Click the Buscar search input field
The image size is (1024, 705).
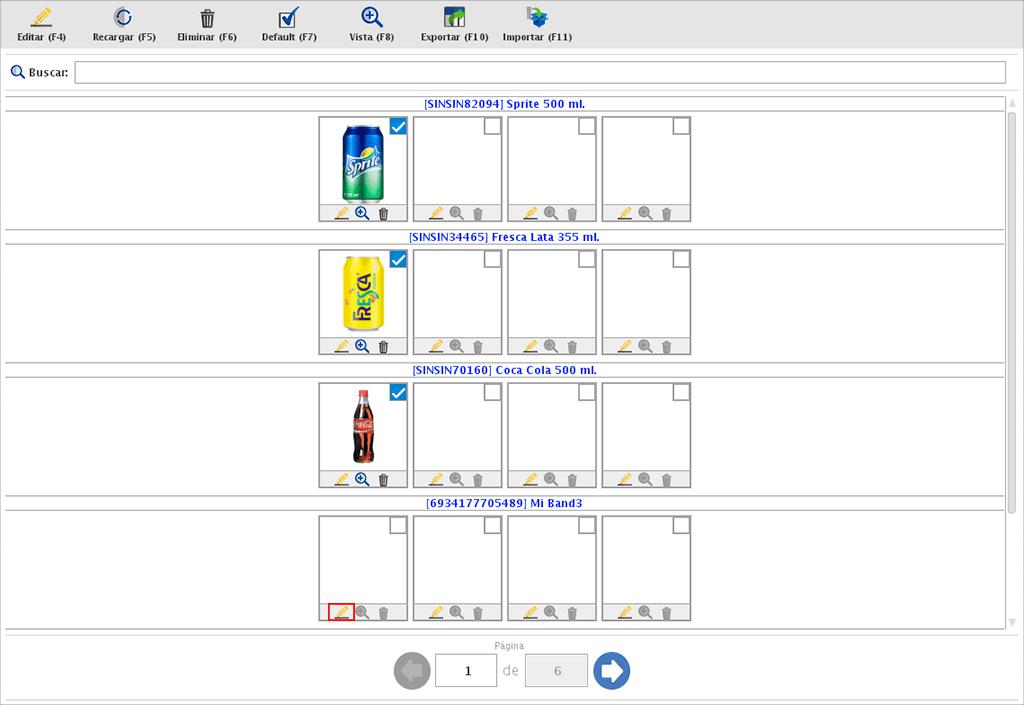[x=540, y=73]
